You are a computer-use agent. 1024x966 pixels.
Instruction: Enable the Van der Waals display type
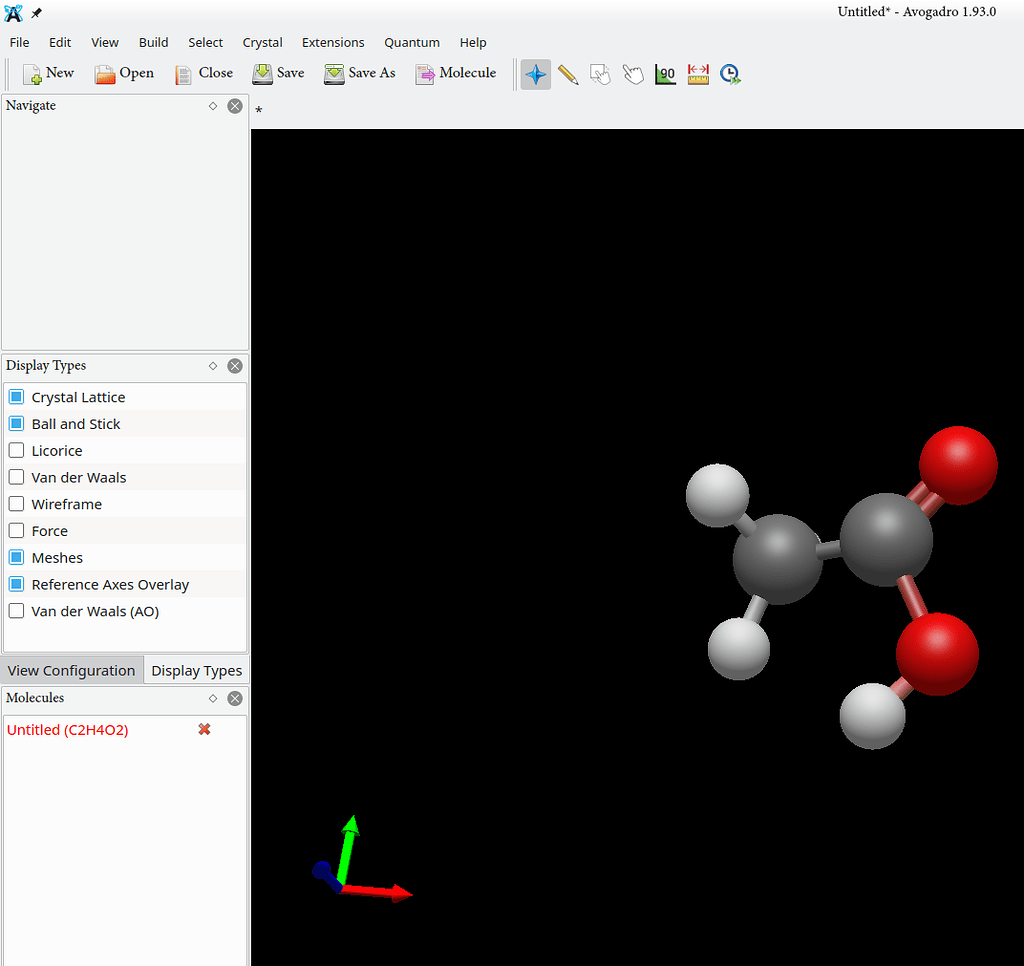[x=16, y=477]
